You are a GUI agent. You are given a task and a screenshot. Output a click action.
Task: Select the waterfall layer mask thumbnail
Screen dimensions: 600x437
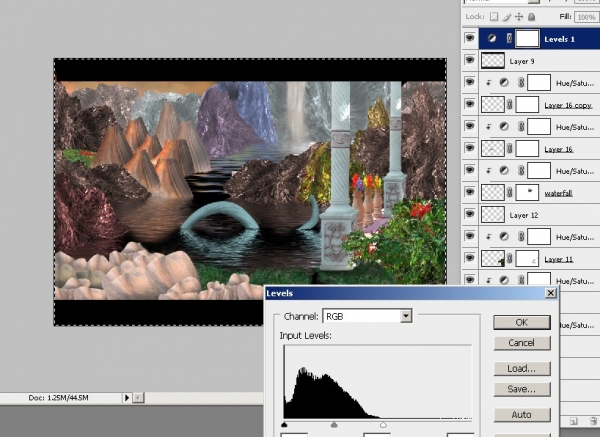tap(528, 192)
